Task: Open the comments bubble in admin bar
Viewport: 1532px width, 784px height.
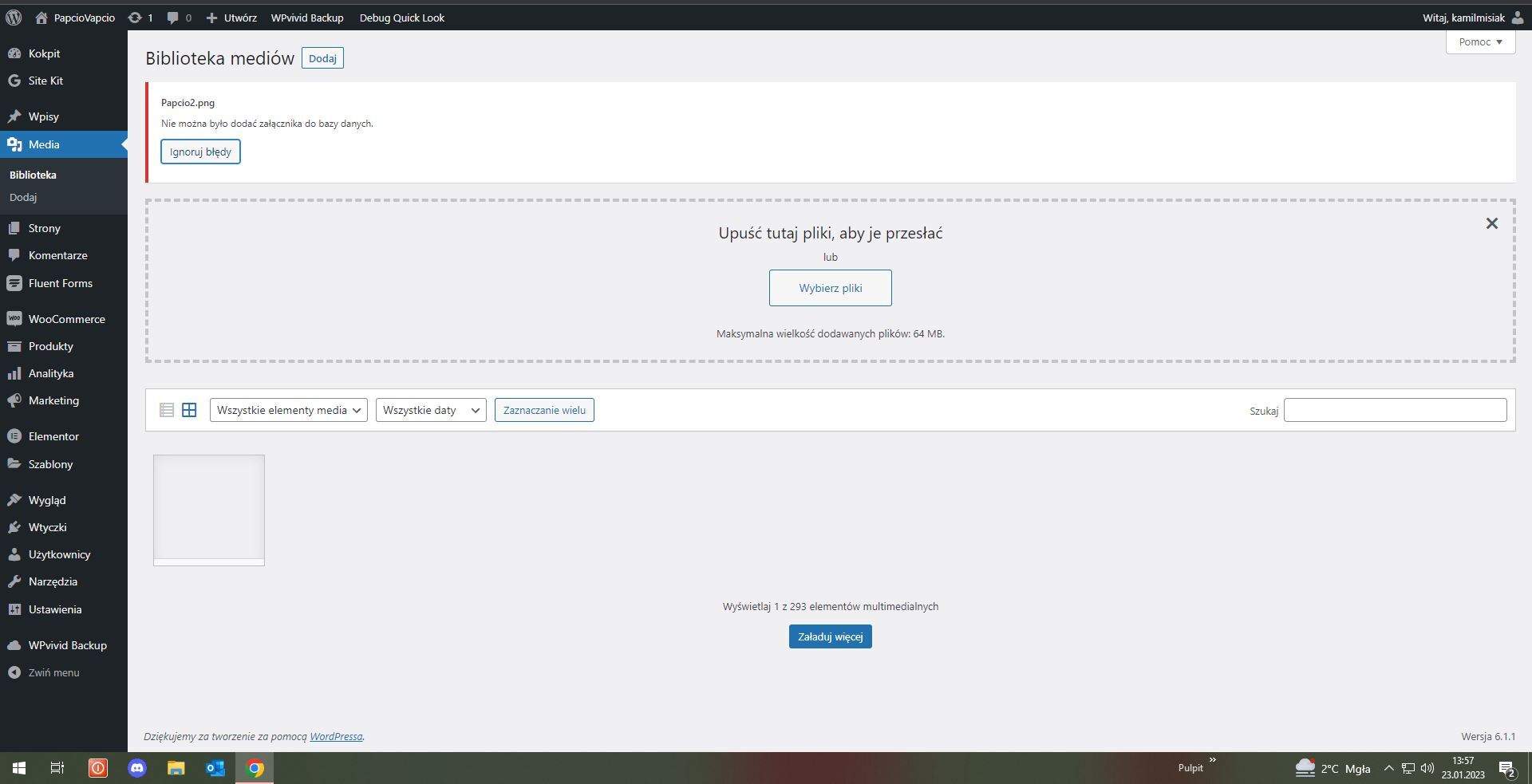Action: pos(179,18)
